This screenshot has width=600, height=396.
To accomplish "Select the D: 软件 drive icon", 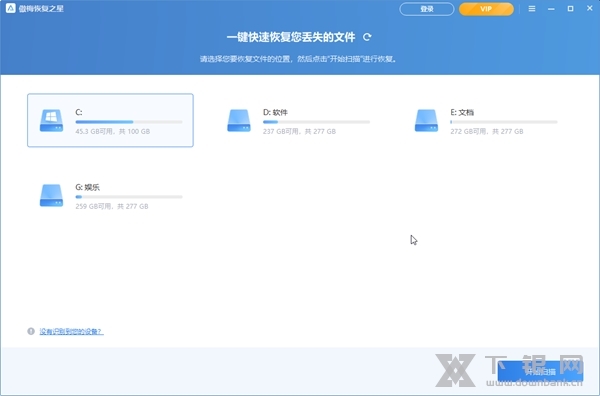I will tap(239, 121).
